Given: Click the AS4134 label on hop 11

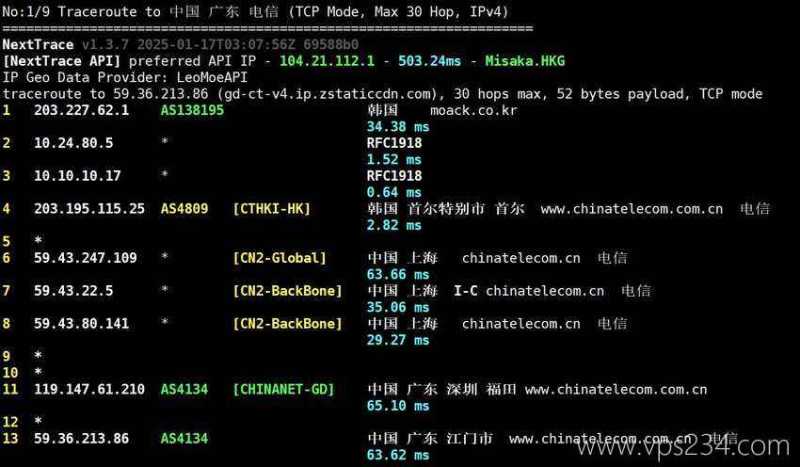Looking at the screenshot, I should pos(184,389).
